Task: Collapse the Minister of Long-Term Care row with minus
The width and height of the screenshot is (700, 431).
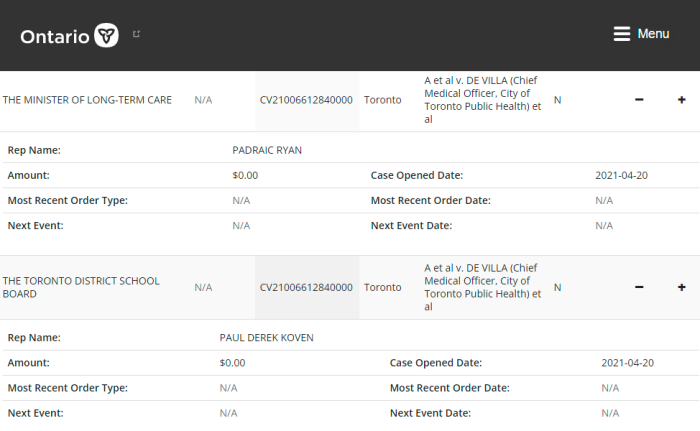Action: (639, 100)
